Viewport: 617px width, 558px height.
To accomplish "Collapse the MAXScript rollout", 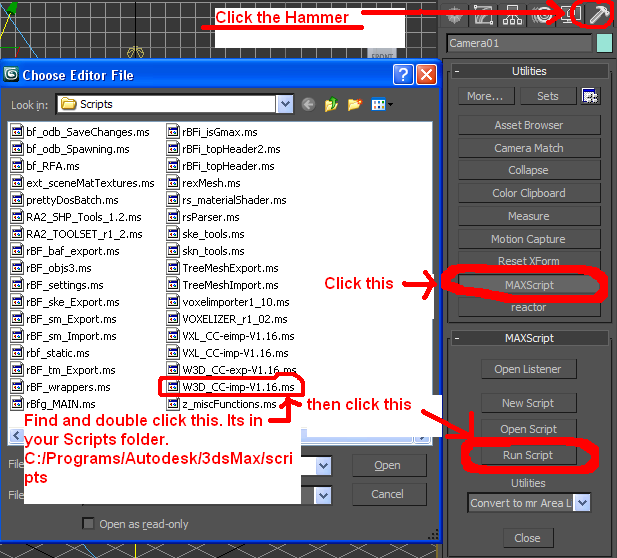I will (x=530, y=338).
